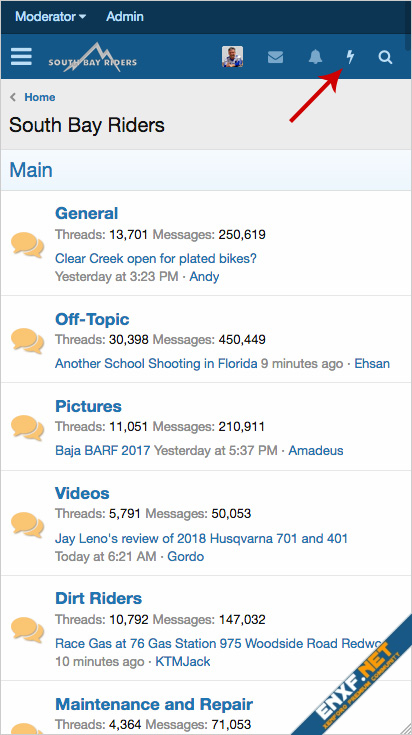Open the envelope conversations inbox icon
Viewport: 412px width, 735px height.
(x=275, y=57)
